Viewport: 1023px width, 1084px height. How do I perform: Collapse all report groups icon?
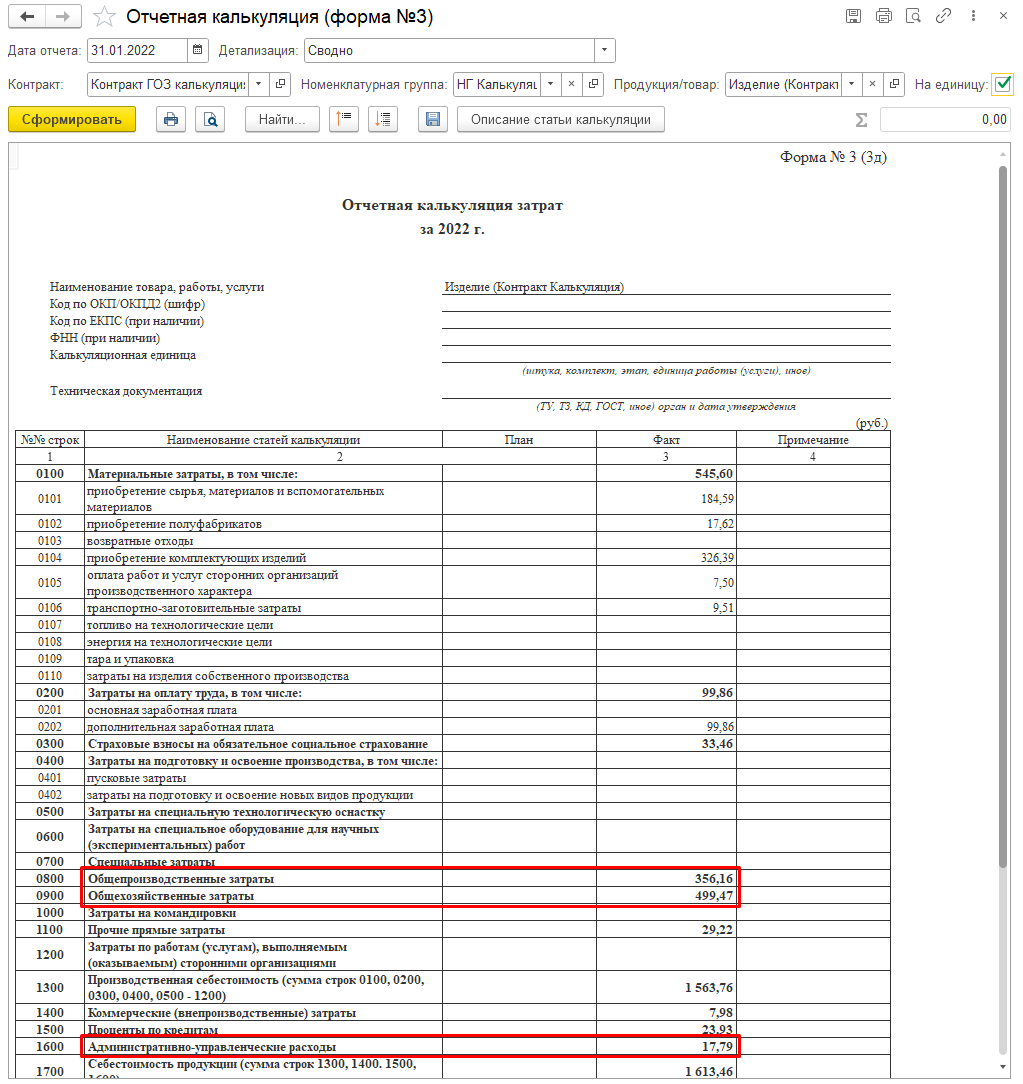click(x=345, y=120)
